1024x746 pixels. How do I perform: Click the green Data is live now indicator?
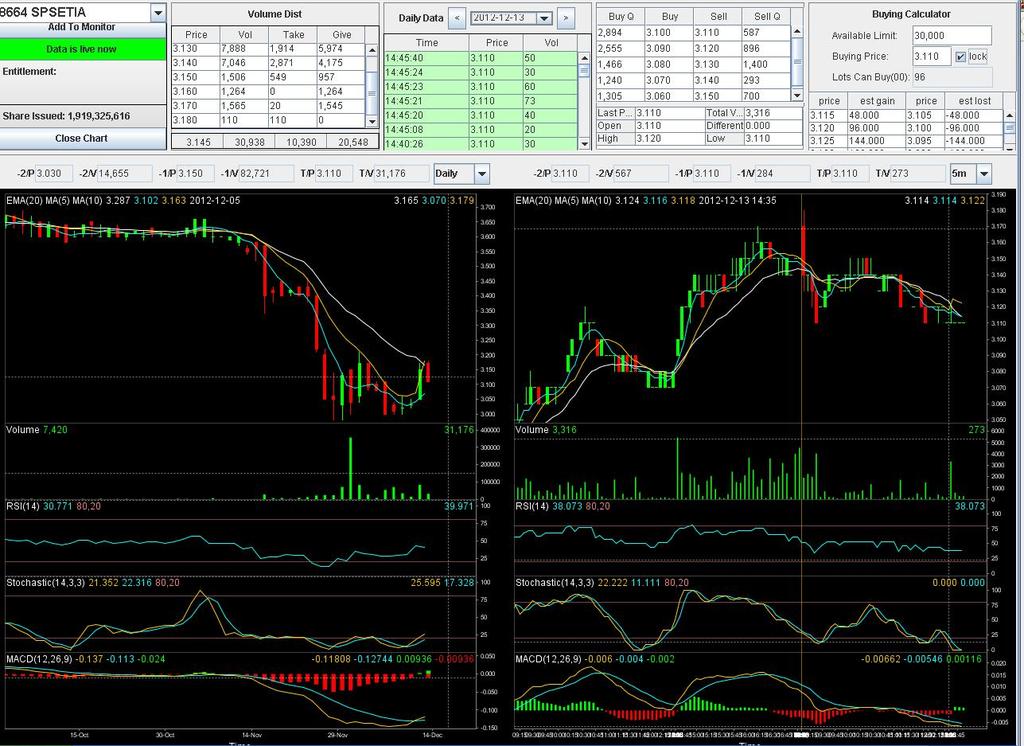pyautogui.click(x=82, y=49)
